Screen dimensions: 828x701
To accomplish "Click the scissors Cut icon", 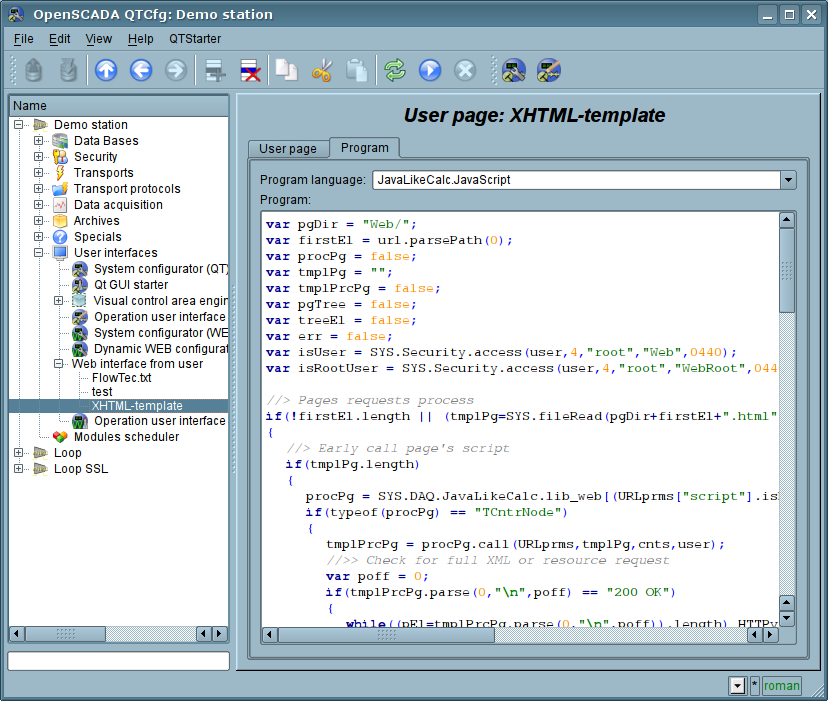I will point(322,70).
